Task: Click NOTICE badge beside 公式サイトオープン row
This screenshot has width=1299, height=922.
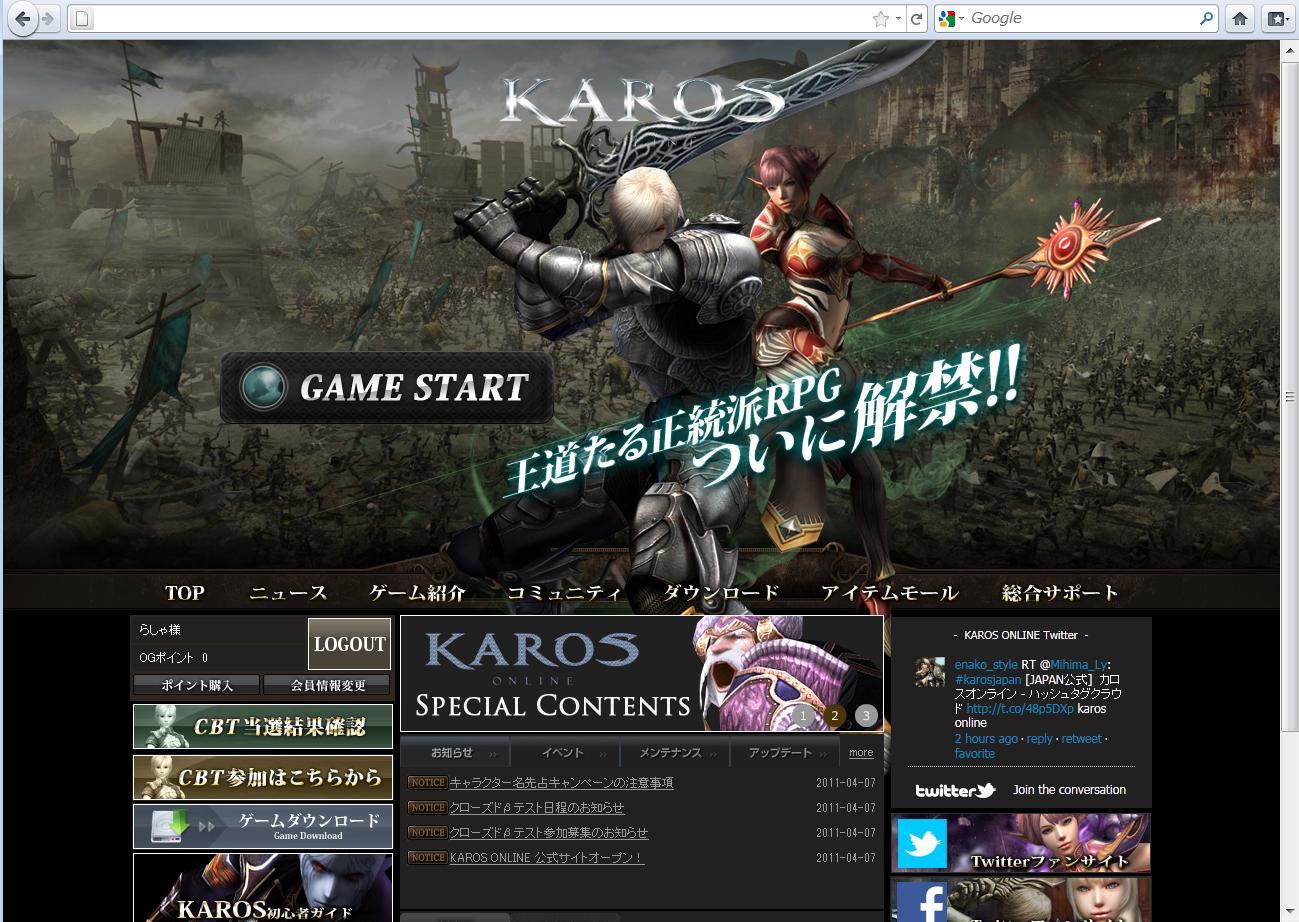Action: pyautogui.click(x=427, y=857)
